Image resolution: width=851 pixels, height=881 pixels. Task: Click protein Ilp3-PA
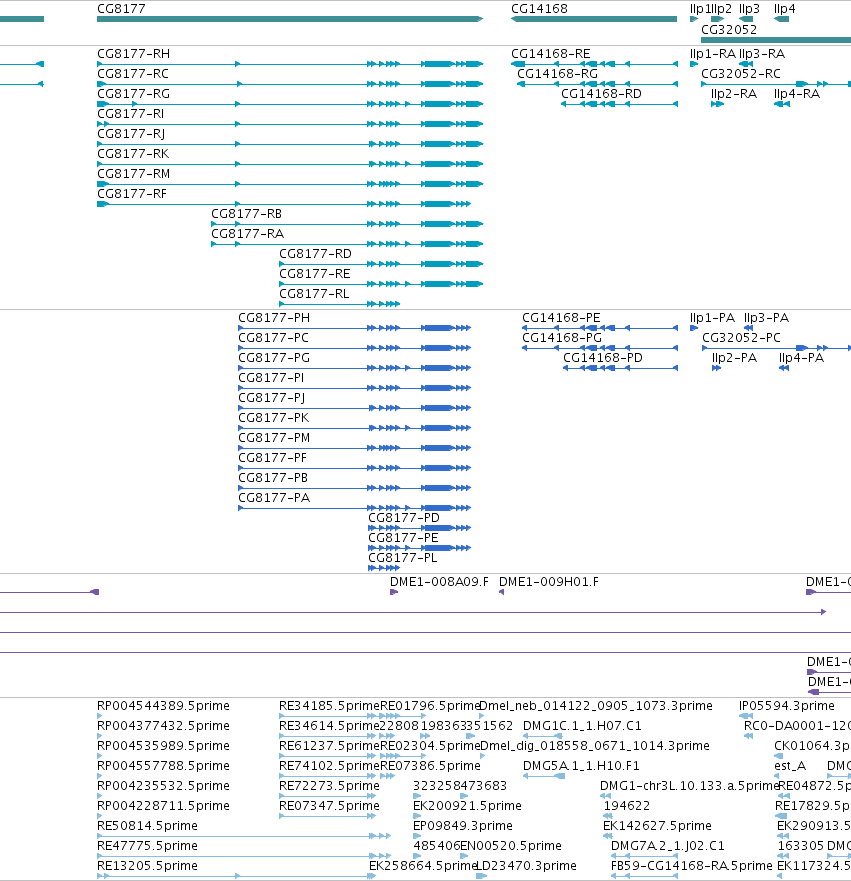pos(767,318)
